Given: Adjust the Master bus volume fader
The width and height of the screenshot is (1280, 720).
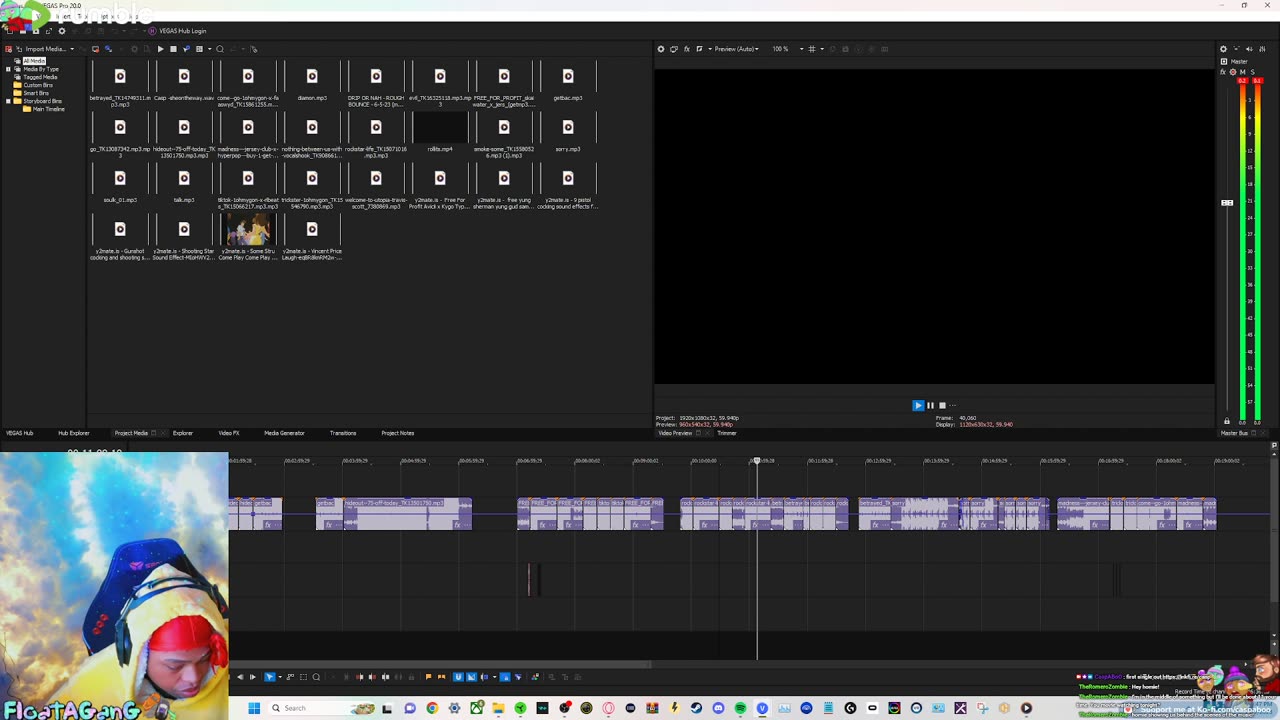Looking at the screenshot, I should click(1227, 203).
